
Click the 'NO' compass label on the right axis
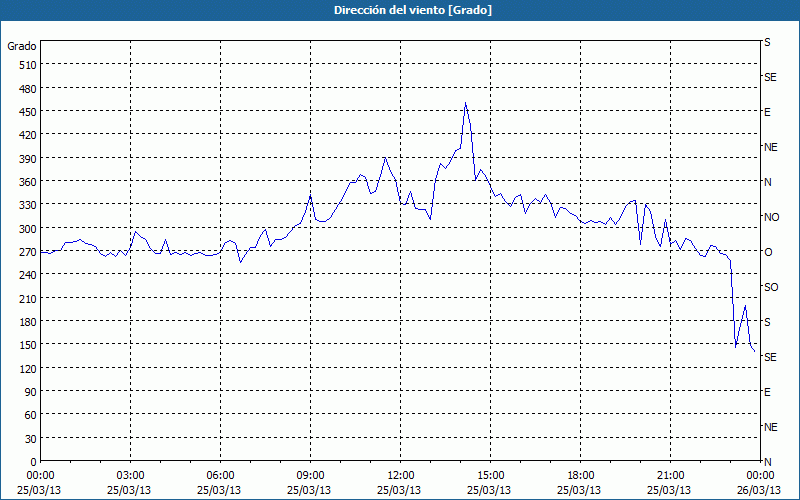tap(771, 217)
